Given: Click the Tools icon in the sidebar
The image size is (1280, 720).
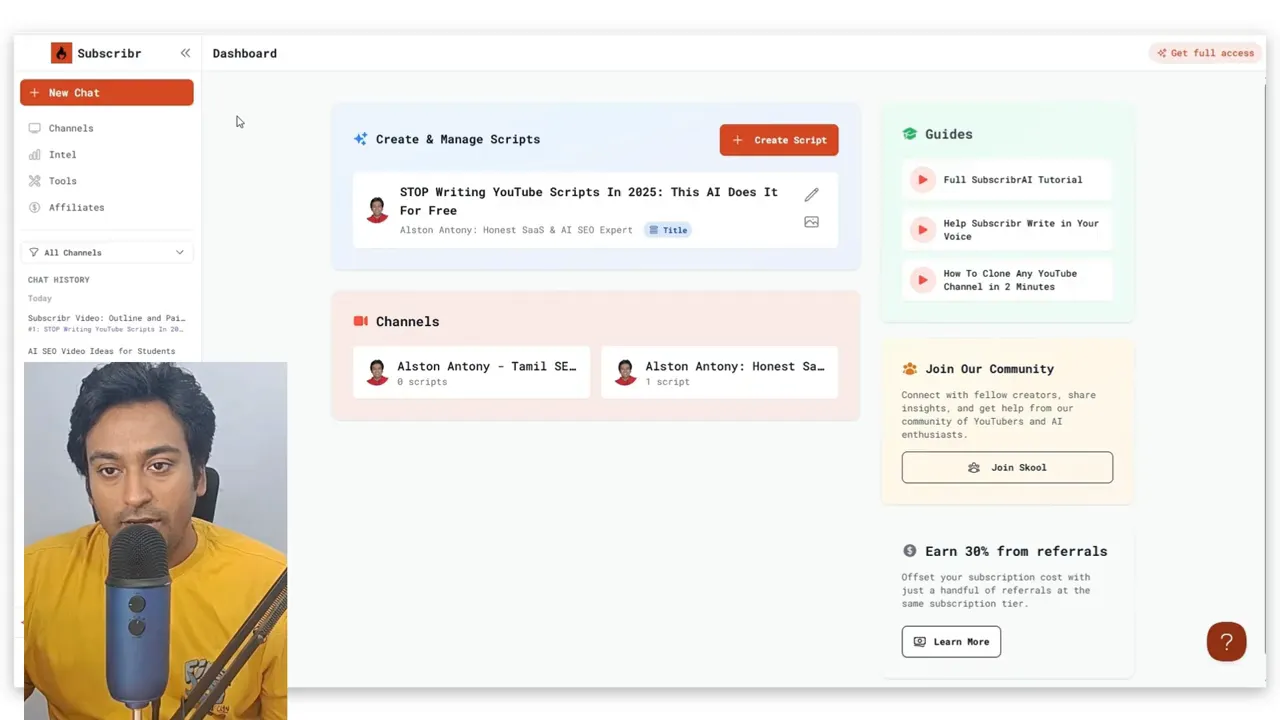Looking at the screenshot, I should [x=33, y=181].
